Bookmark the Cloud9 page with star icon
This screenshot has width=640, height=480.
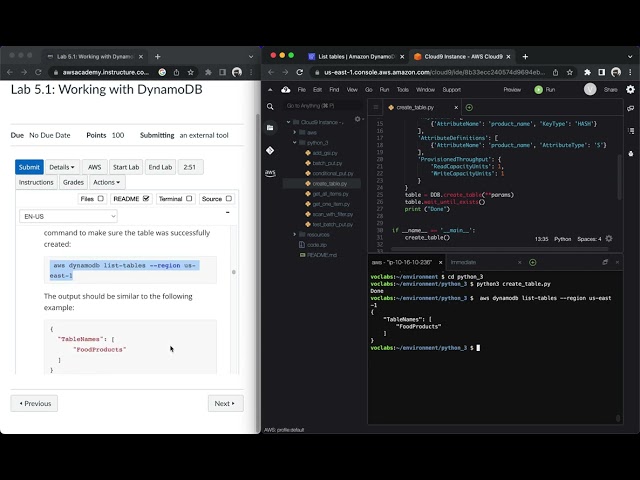(570, 72)
